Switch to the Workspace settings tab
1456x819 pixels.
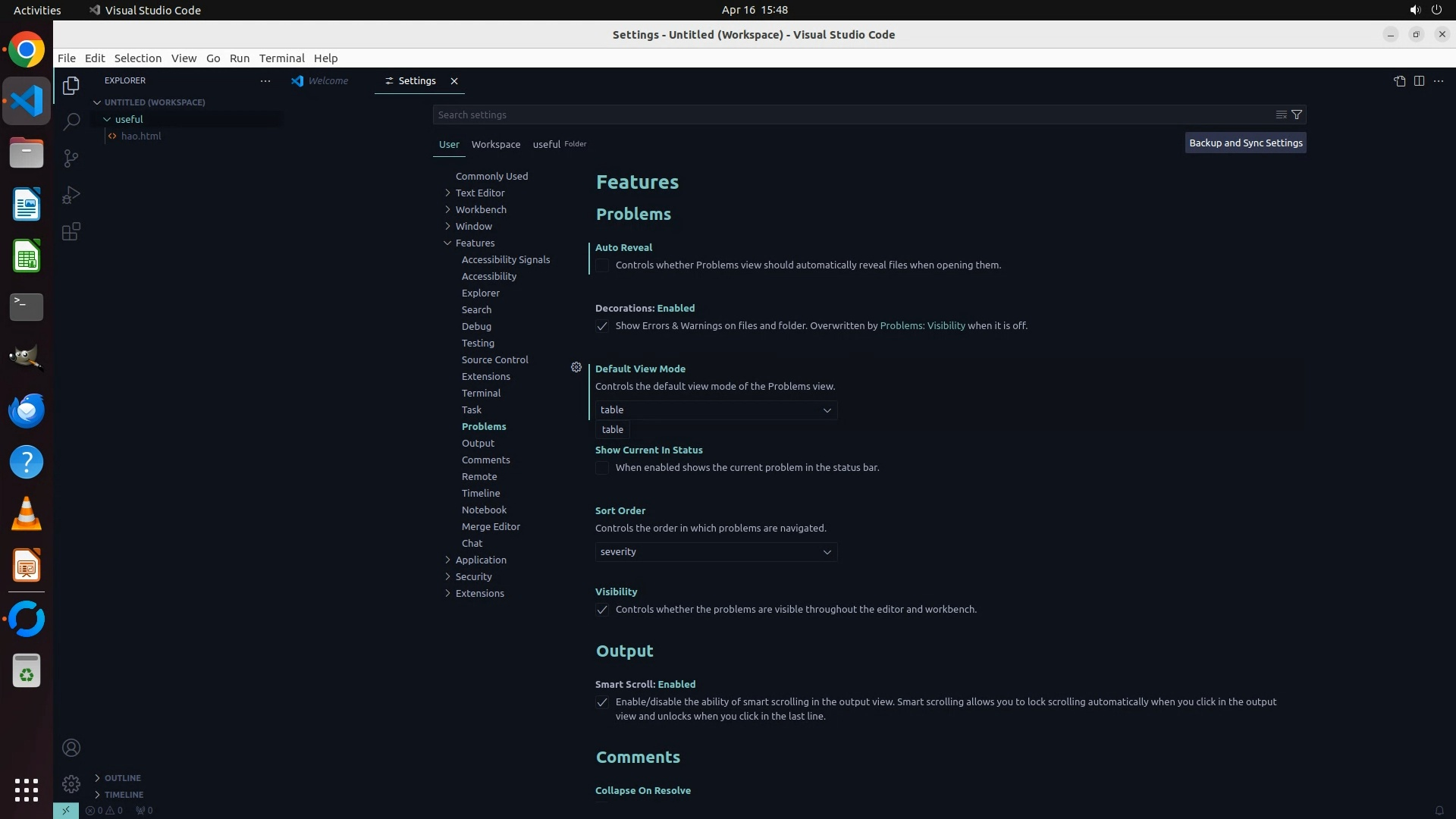pyautogui.click(x=495, y=144)
